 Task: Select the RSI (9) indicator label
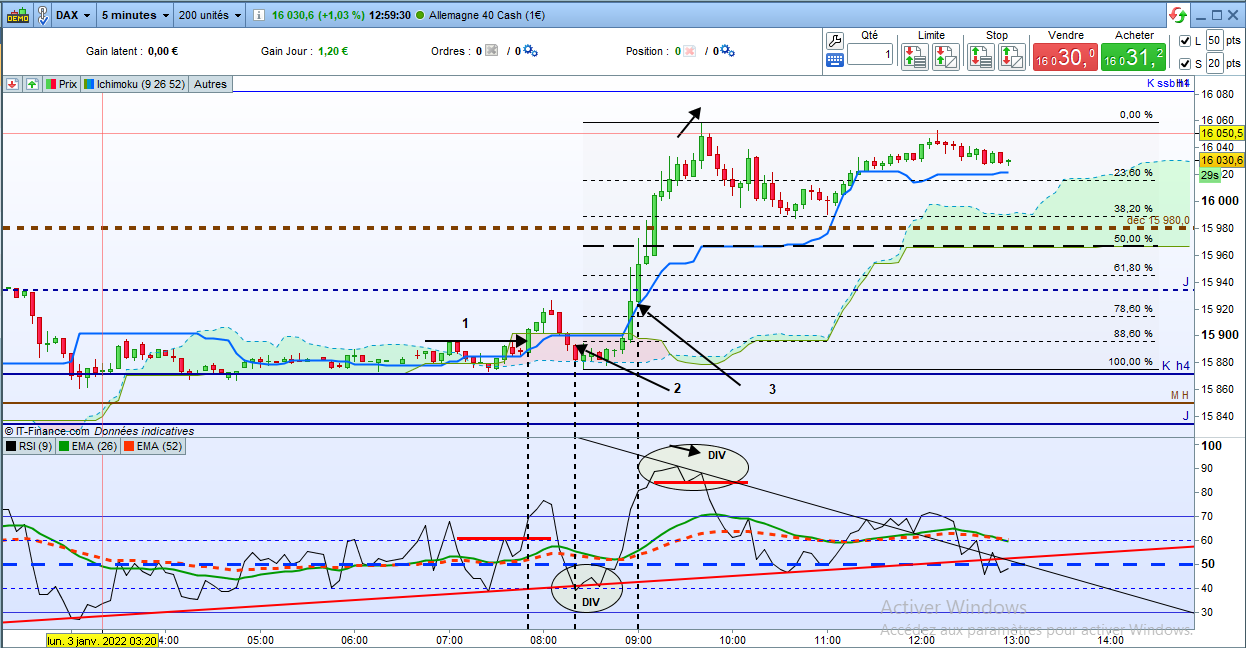pos(28,446)
